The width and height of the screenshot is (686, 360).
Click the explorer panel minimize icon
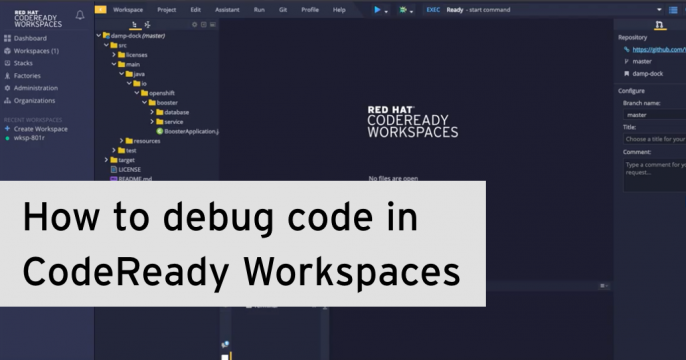[213, 25]
